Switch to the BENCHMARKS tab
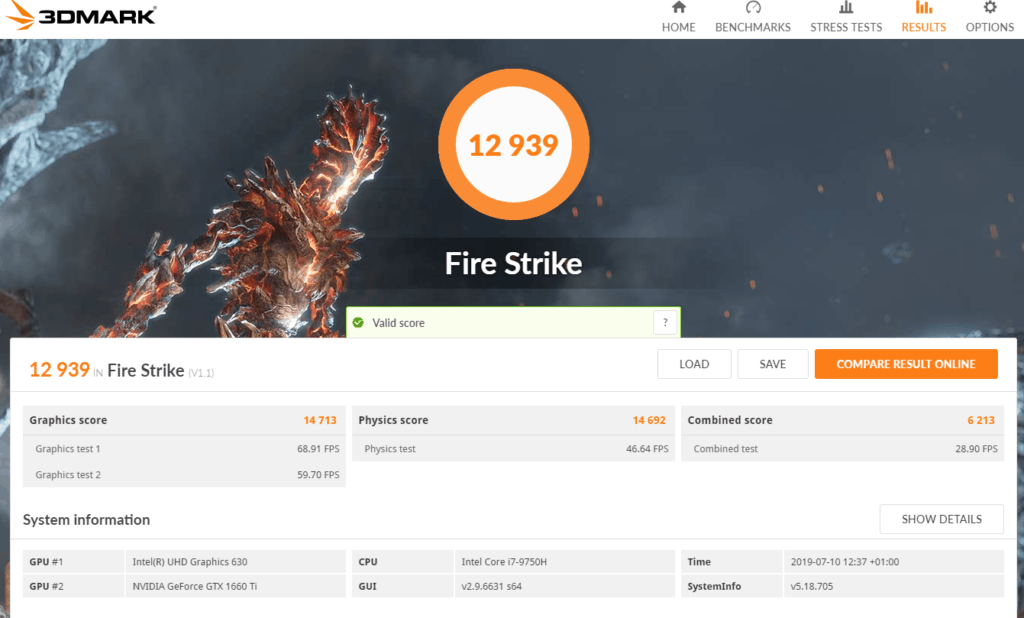 point(753,27)
